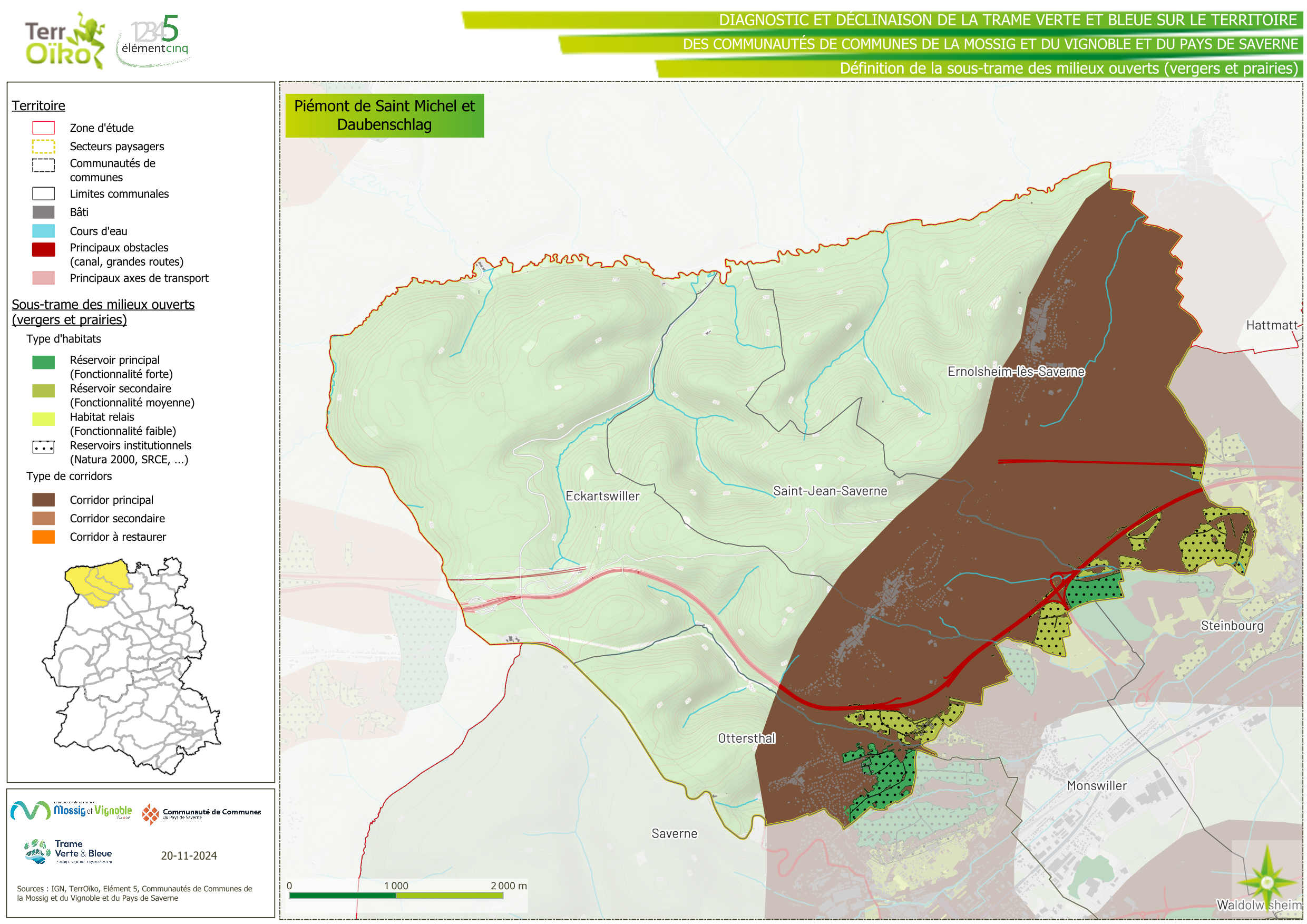This screenshot has width=1307, height=924.
Task: Click the Réservoir principal green swatch
Action: coord(43,362)
